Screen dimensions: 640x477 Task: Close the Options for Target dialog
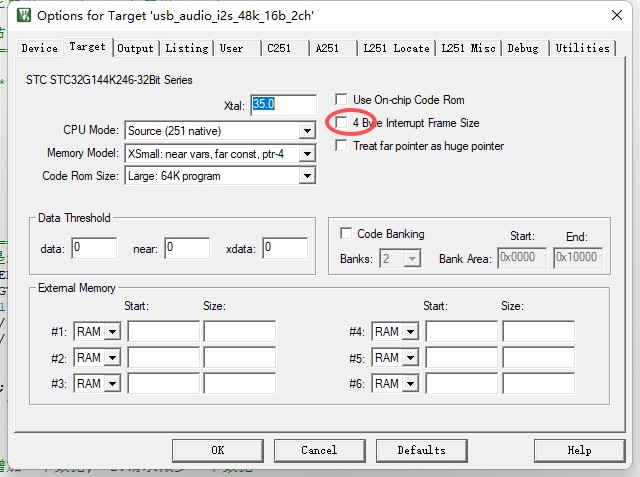617,16
